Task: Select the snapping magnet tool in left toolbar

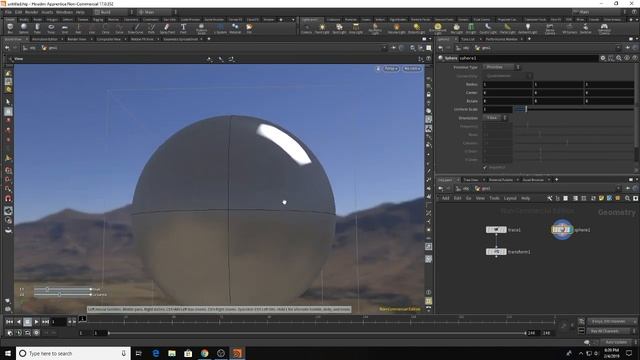Action: pyautogui.click(x=8, y=199)
